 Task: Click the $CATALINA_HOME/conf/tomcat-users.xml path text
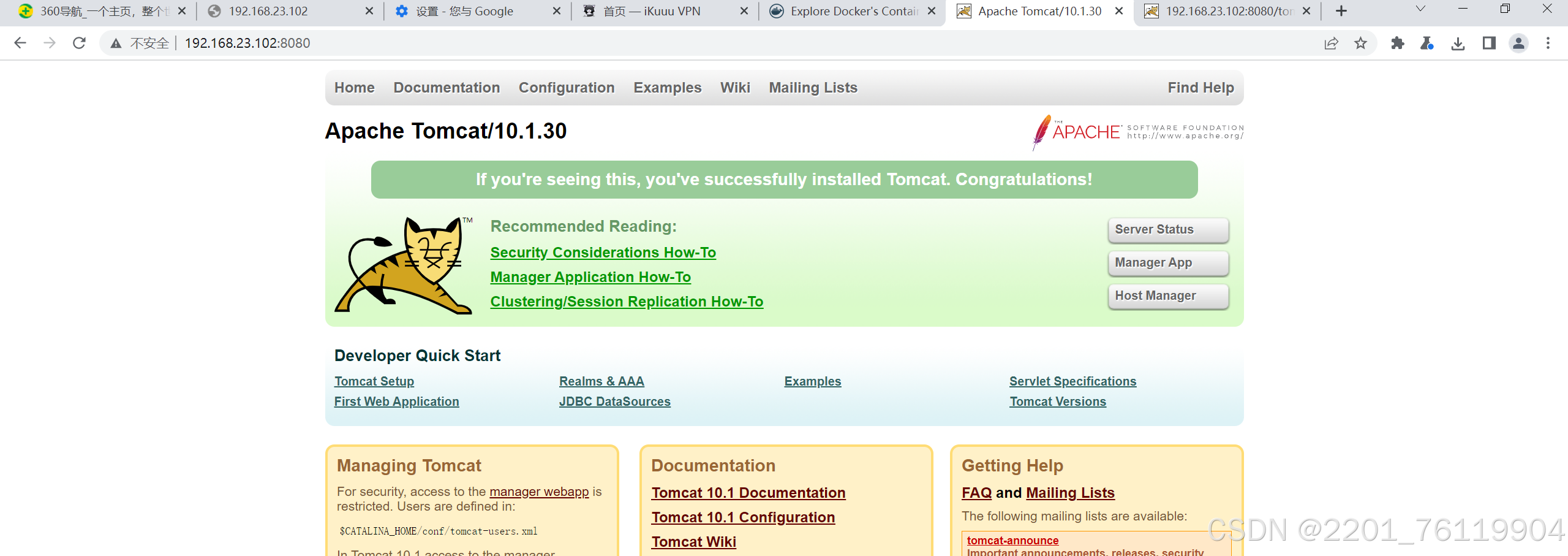click(439, 531)
